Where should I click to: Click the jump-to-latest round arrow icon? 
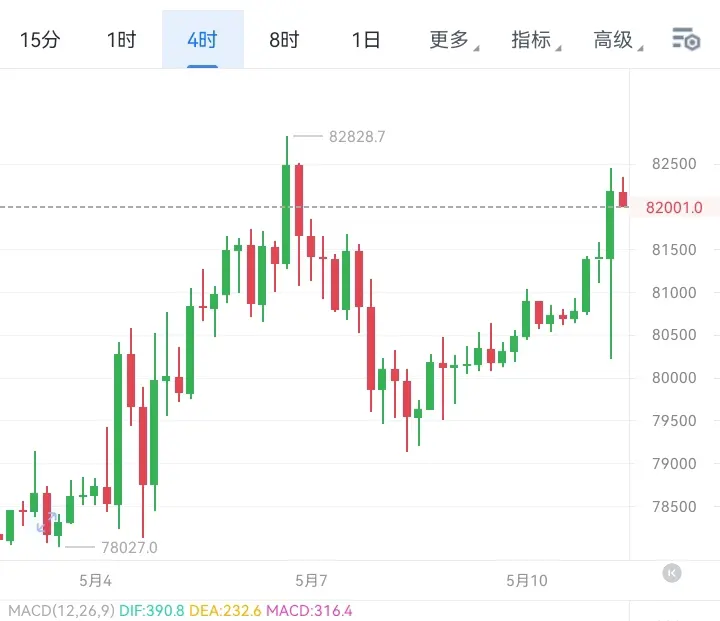click(672, 573)
